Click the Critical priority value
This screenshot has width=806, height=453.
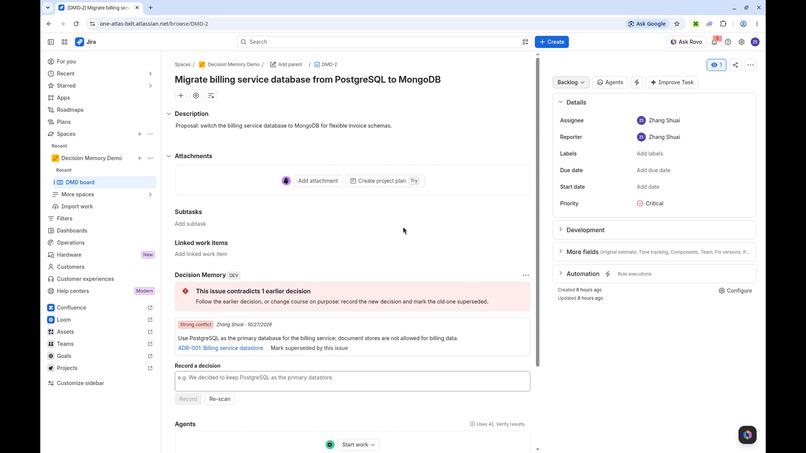click(650, 204)
